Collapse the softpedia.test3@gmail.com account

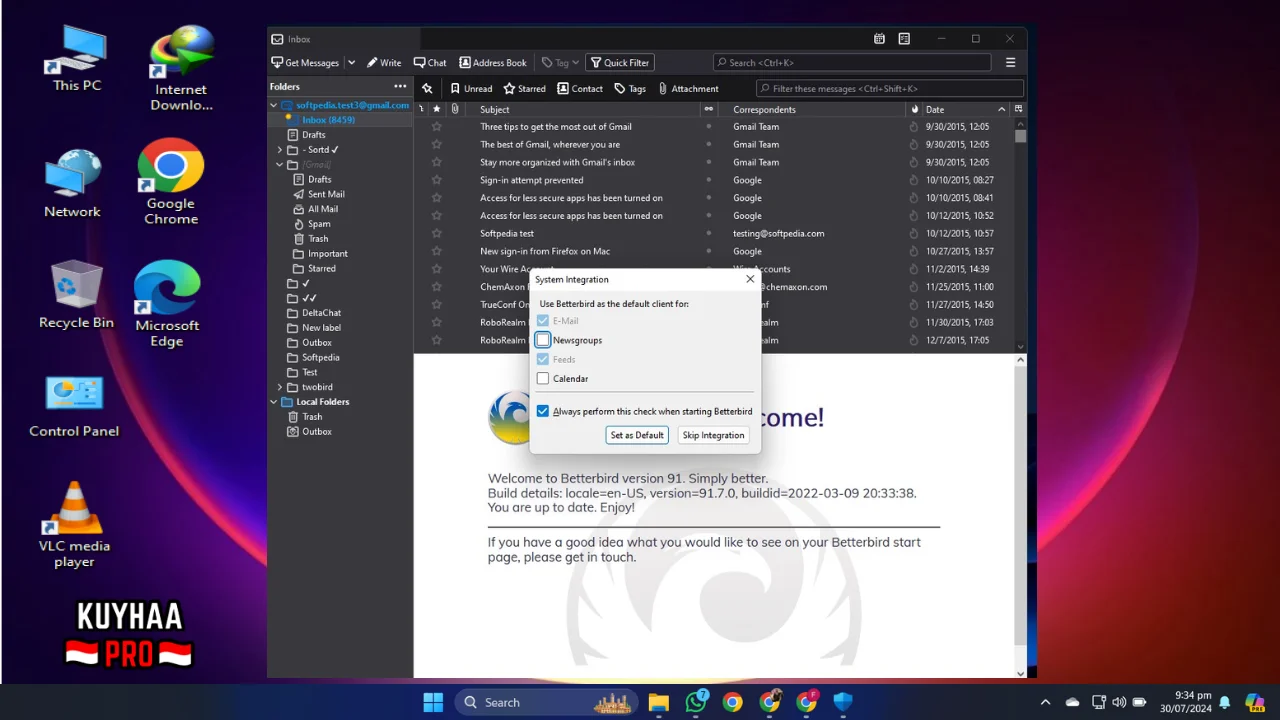273,105
